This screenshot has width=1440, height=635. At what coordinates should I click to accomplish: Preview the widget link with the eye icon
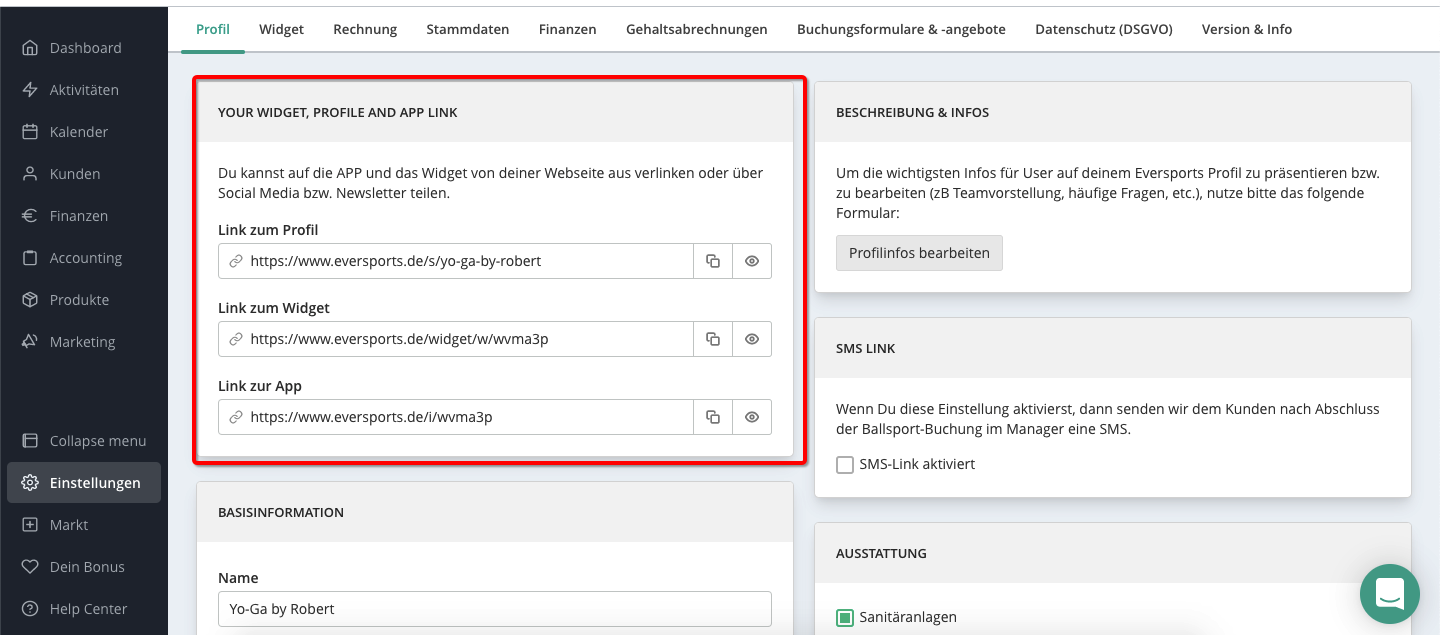[752, 339]
